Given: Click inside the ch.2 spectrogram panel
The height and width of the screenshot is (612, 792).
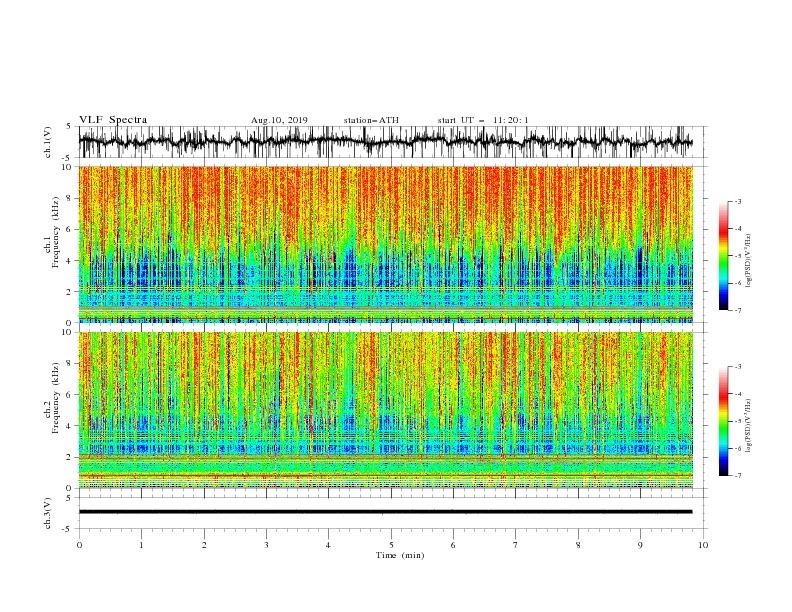Looking at the screenshot, I should tap(385, 410).
